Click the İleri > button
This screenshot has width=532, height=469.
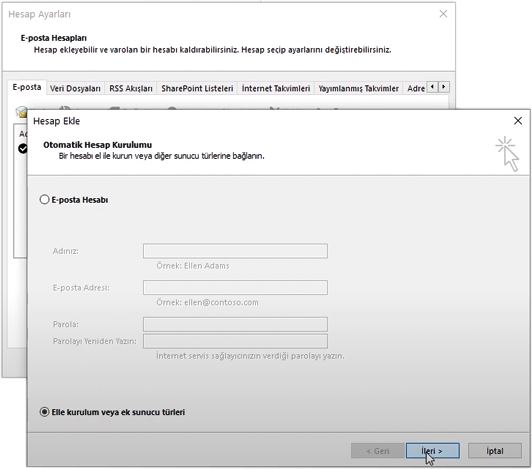(x=433, y=451)
